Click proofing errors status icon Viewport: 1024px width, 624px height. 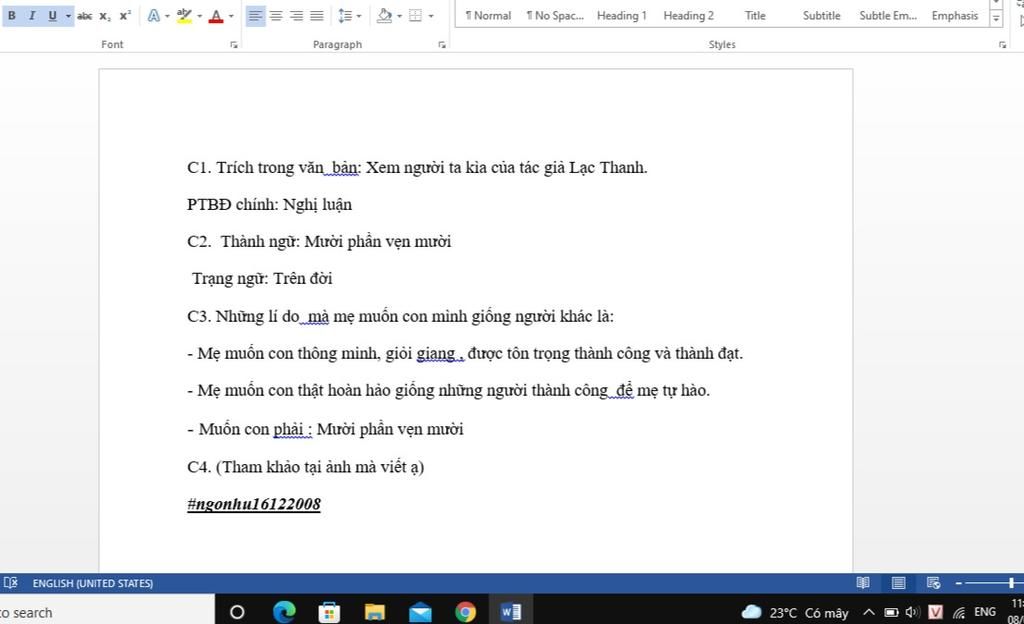pos(10,583)
